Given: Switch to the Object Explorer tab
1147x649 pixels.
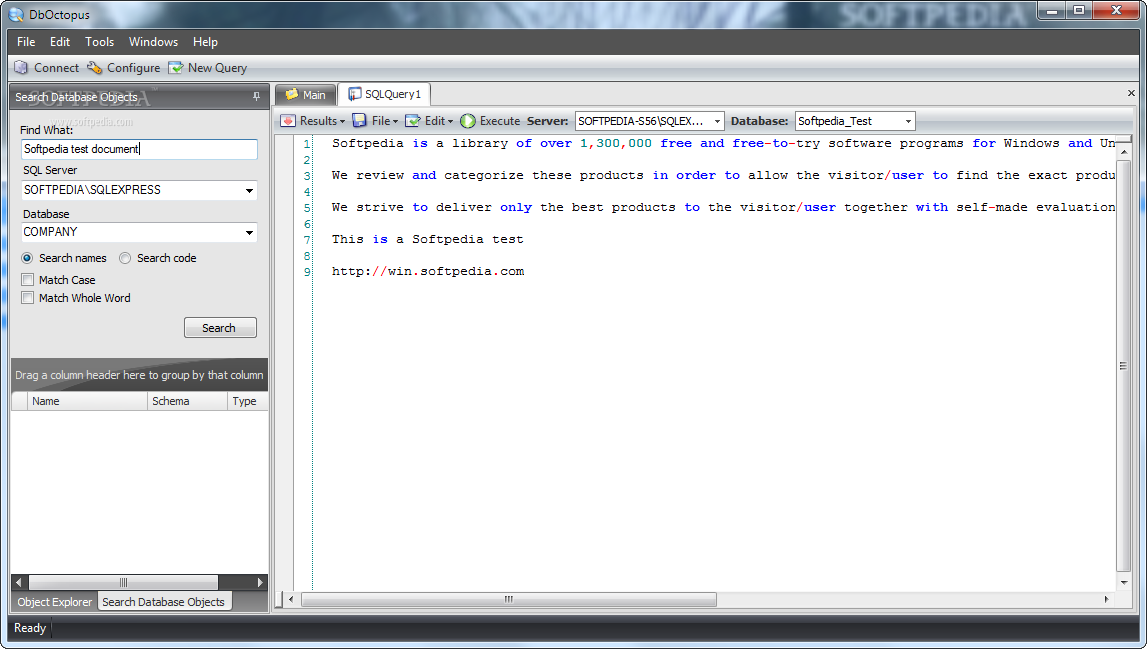Looking at the screenshot, I should point(55,601).
